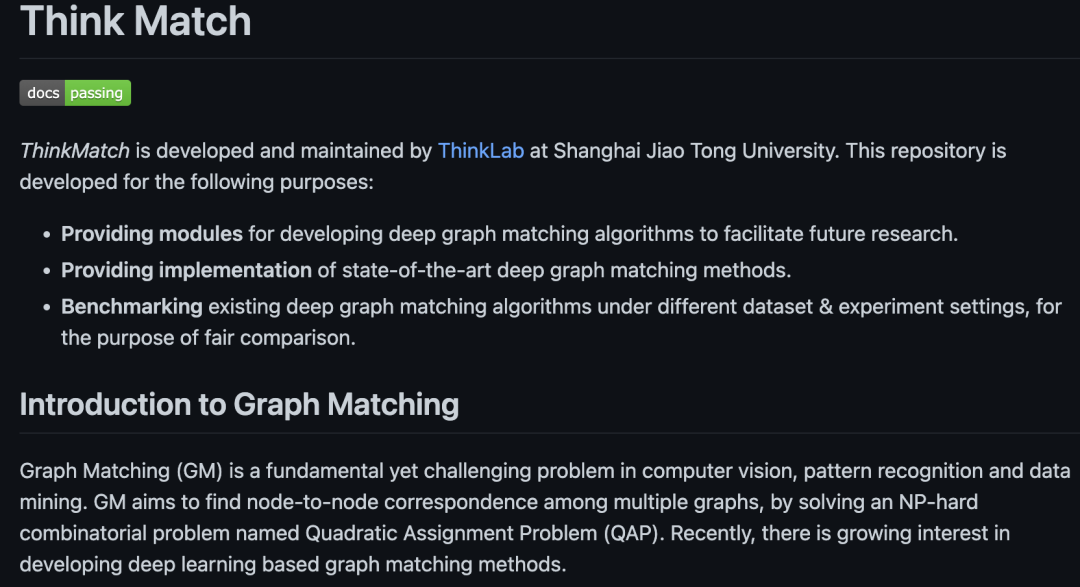Click the bullet before "Providing implementation"
Viewport: 1080px width, 587px height.
click(46, 271)
